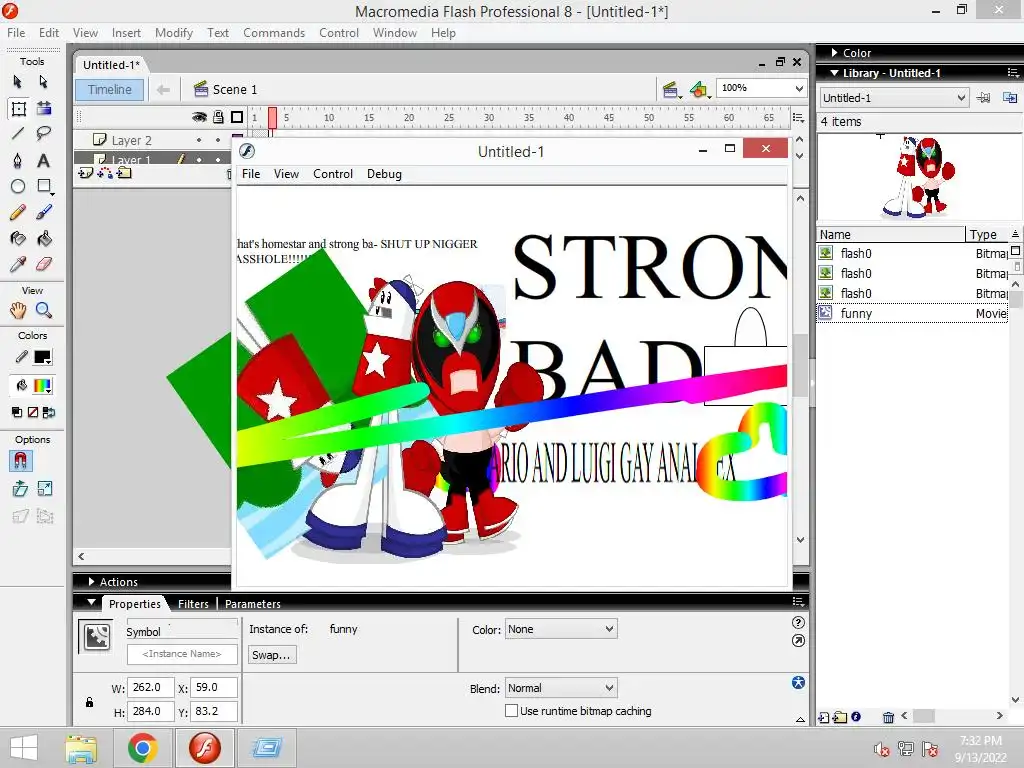Open the Library panel options menu

click(x=1013, y=72)
